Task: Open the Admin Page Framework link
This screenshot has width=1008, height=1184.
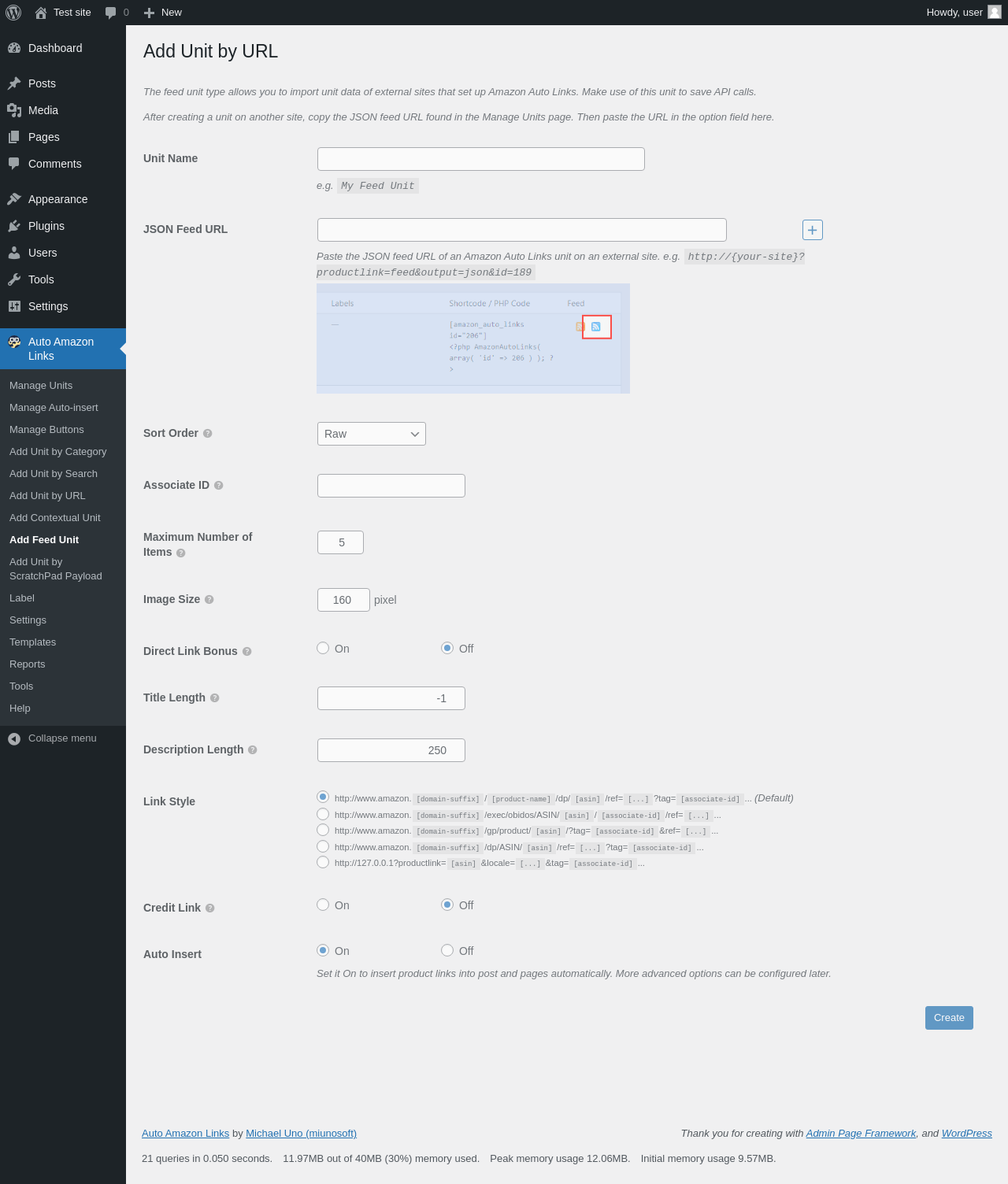Action: (861, 1134)
